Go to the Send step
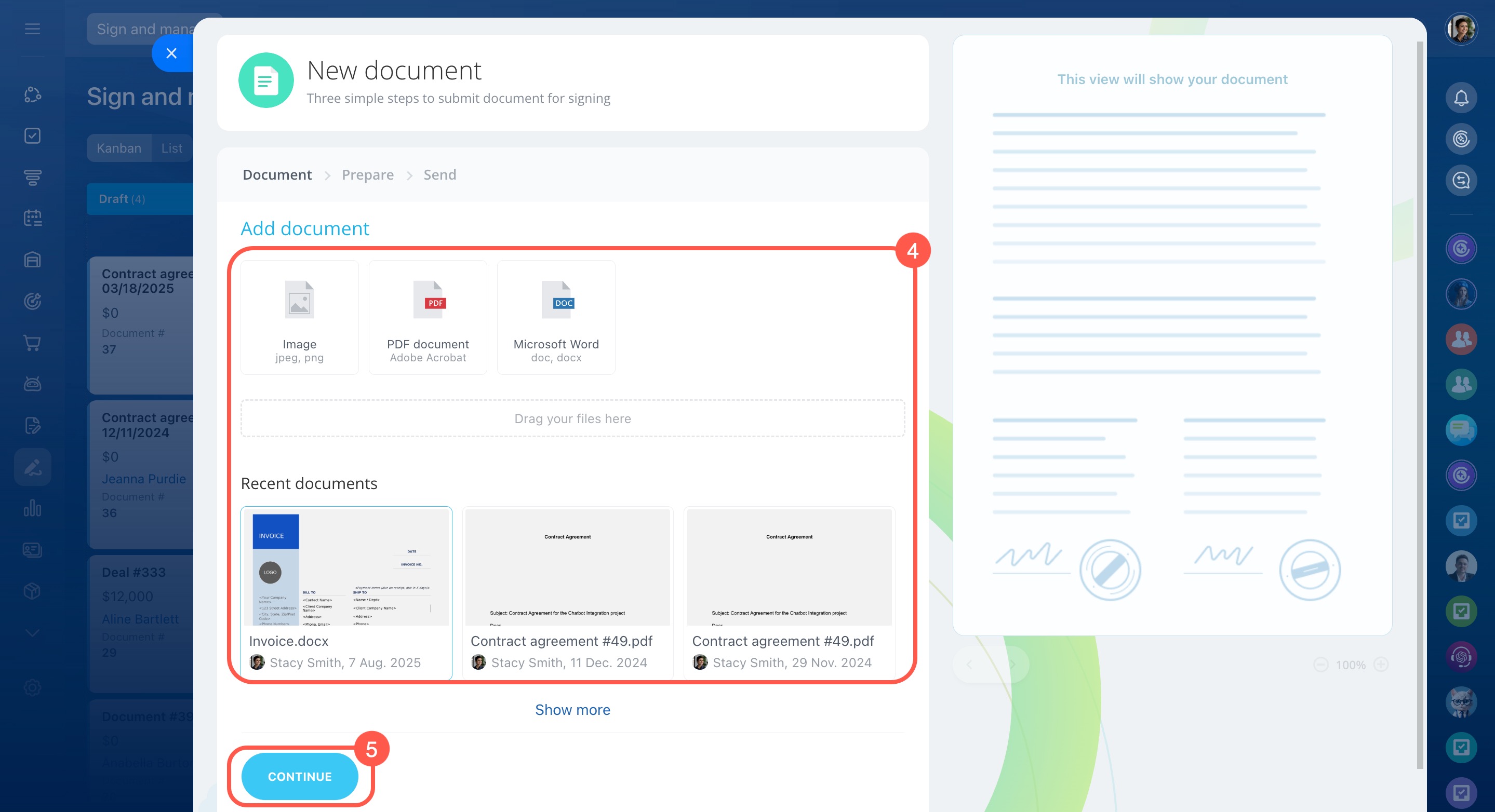The height and width of the screenshot is (812, 1495). [x=439, y=174]
